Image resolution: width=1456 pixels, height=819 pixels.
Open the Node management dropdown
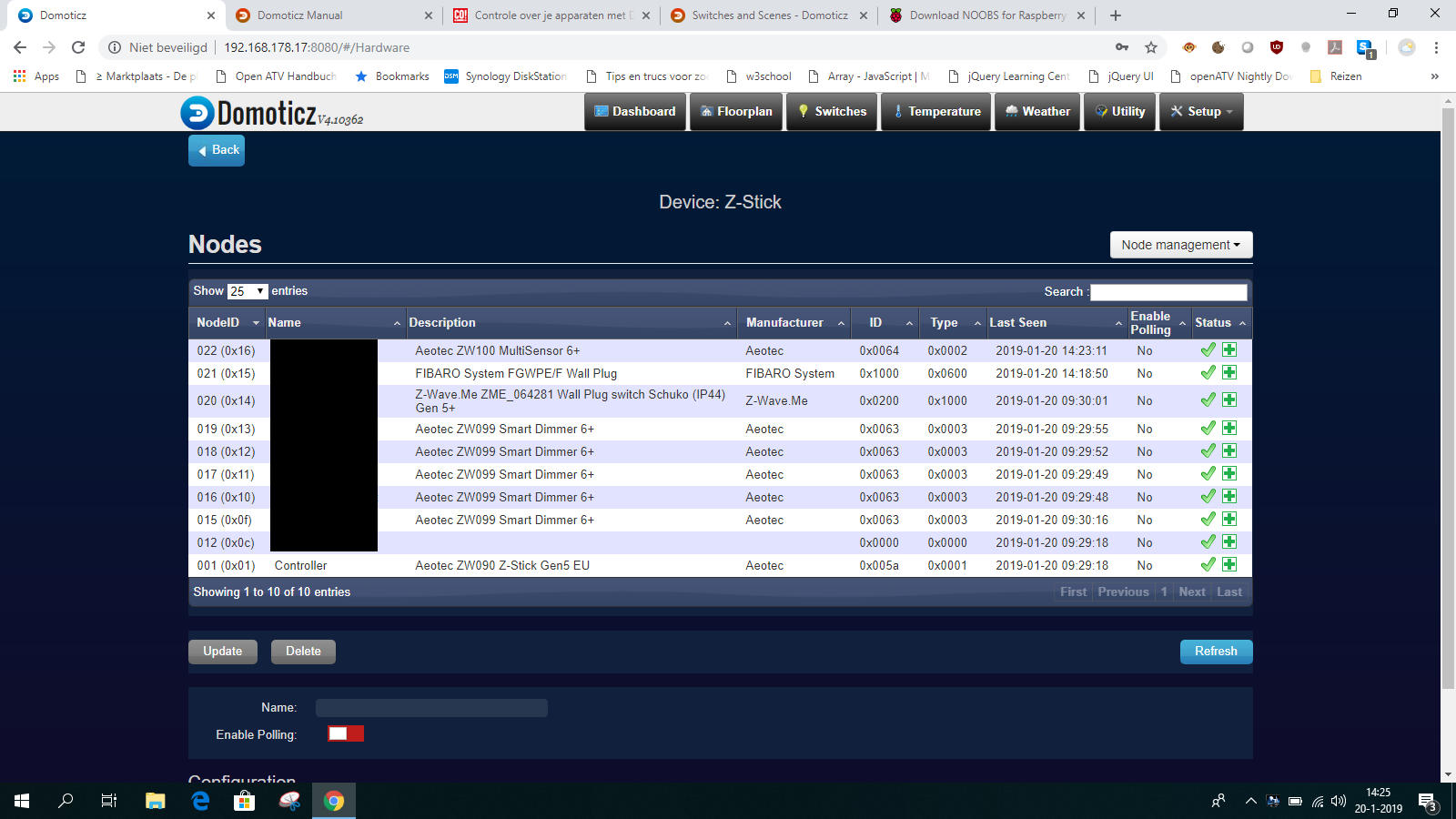[1181, 245]
